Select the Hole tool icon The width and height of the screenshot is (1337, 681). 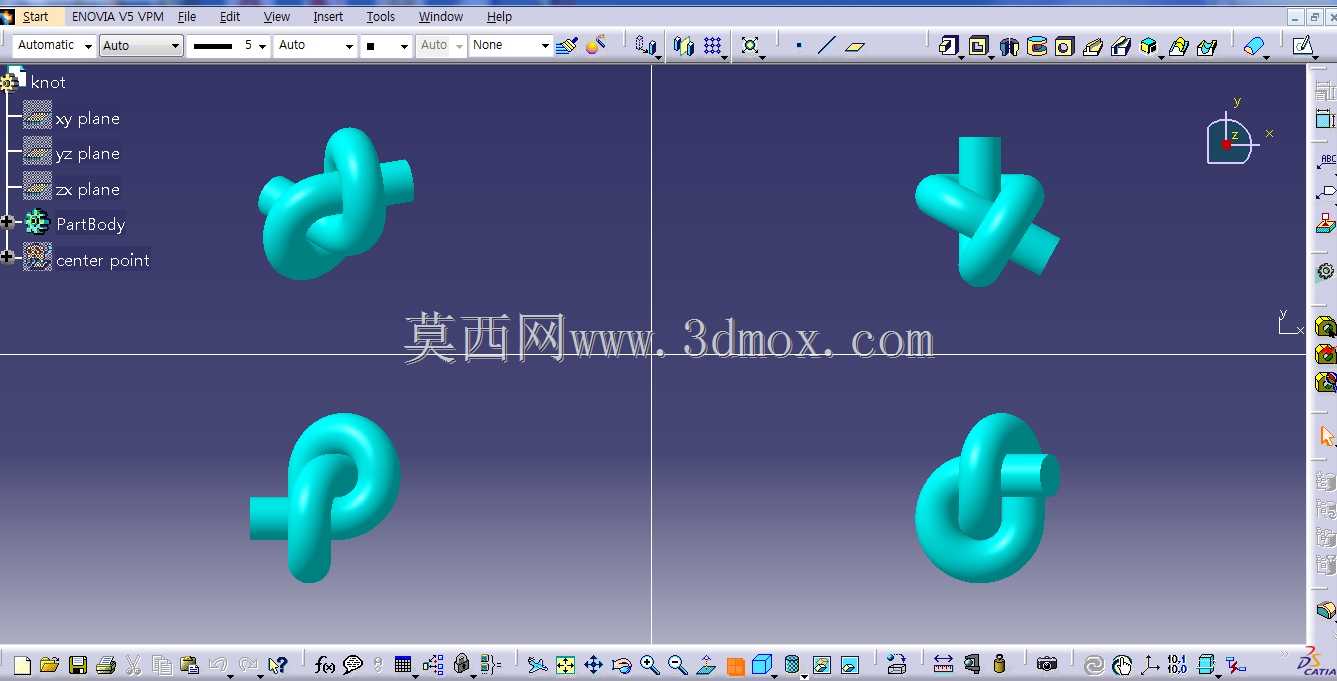1064,46
